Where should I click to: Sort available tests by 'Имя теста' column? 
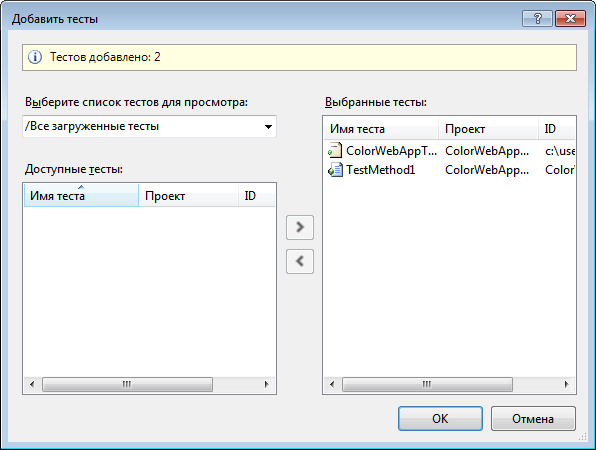(x=81, y=195)
